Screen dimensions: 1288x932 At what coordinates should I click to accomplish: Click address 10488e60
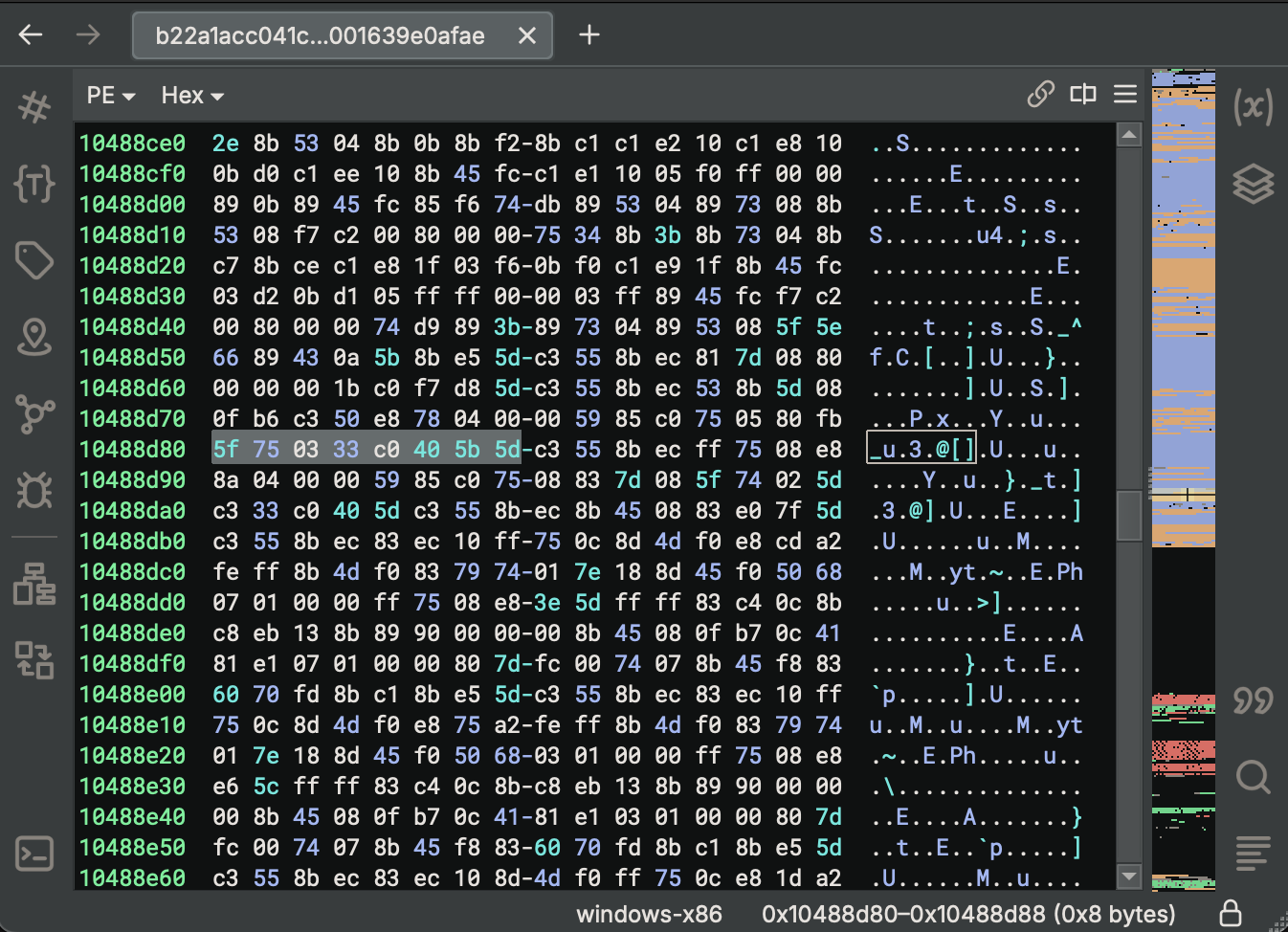click(x=132, y=878)
